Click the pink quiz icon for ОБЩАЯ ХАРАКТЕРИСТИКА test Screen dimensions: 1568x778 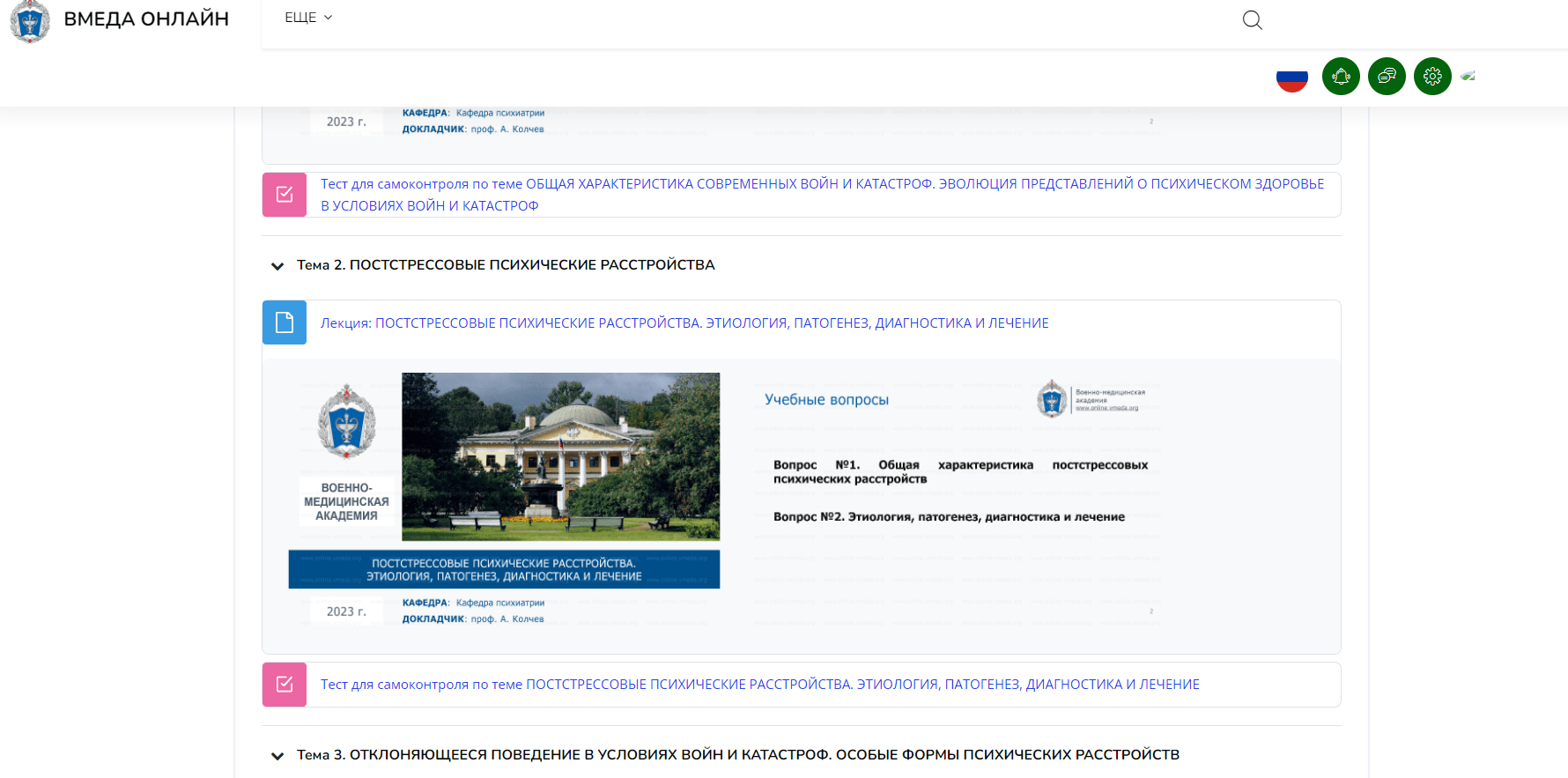[x=285, y=195]
